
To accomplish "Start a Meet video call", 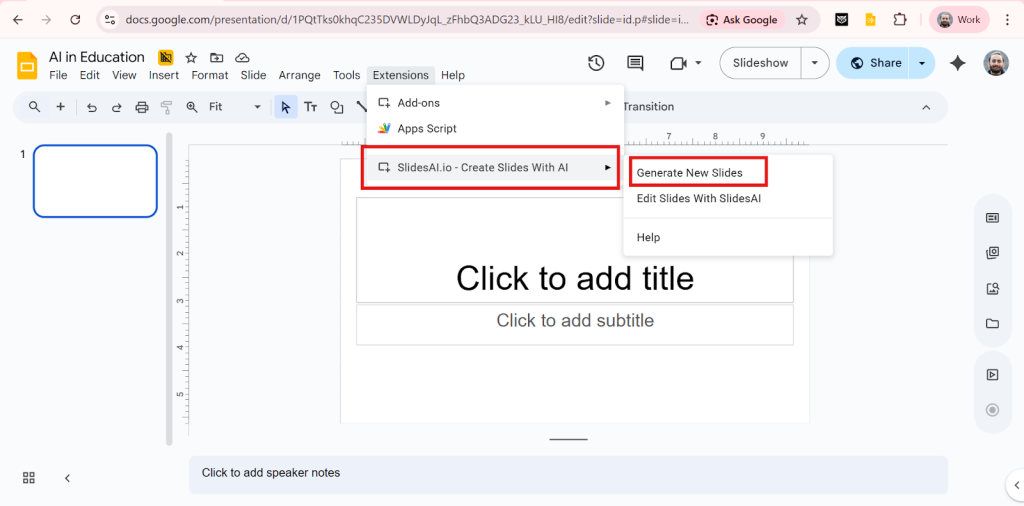I will tap(679, 63).
